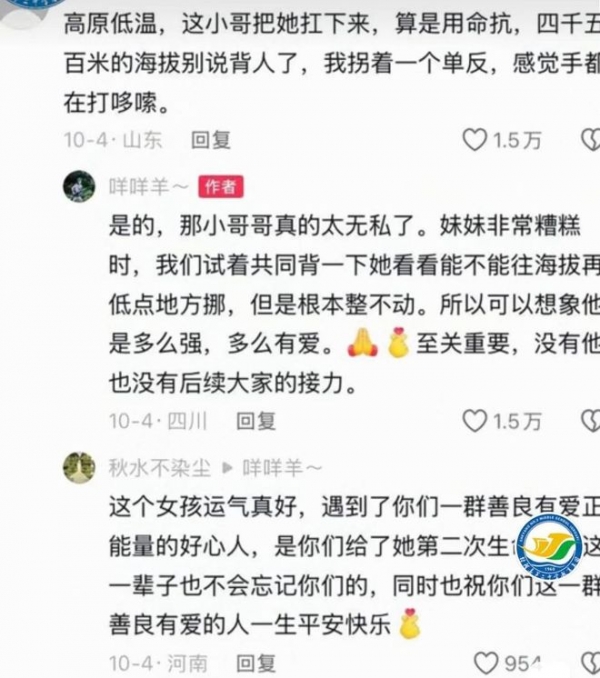
Task: Open username 秋水不染尘
Action: point(160,468)
